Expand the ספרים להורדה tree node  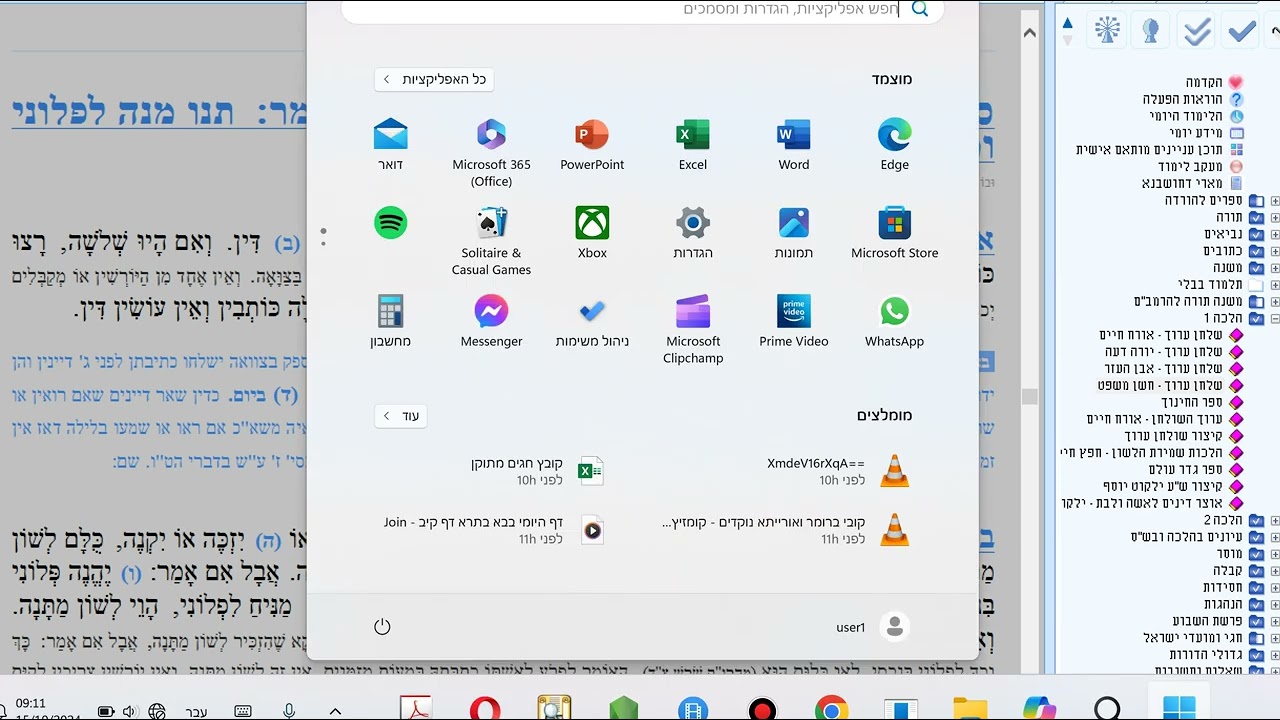1275,201
